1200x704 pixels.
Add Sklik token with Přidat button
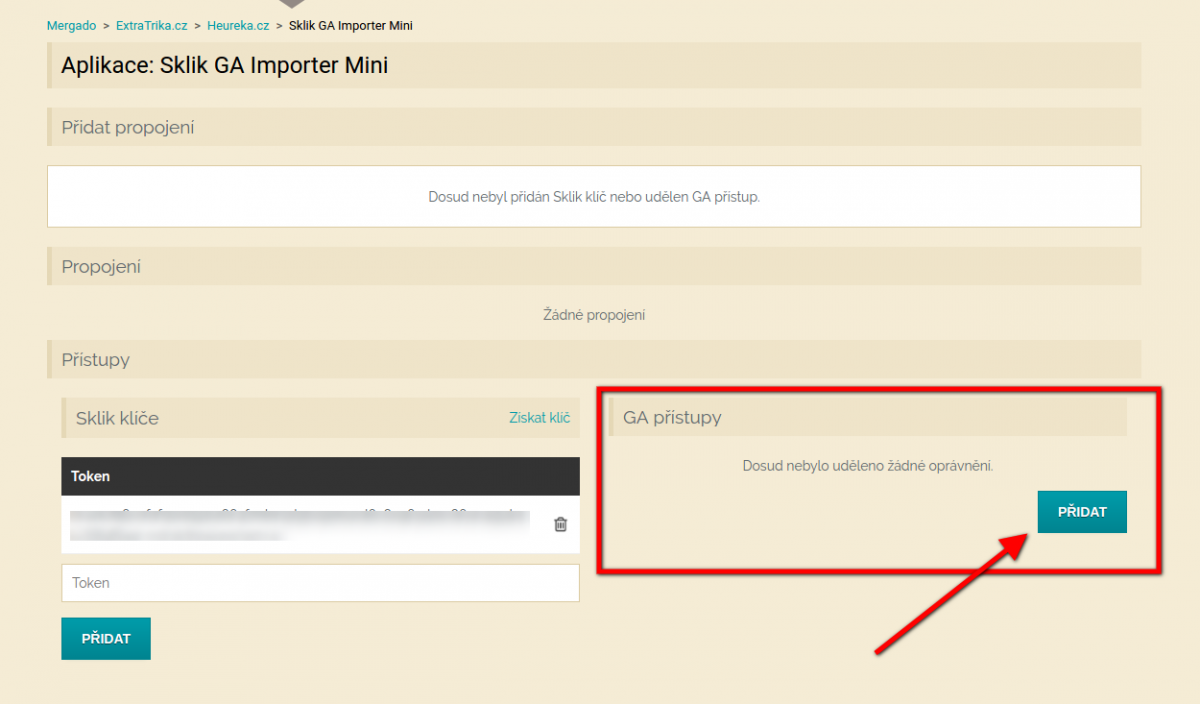click(x=106, y=639)
